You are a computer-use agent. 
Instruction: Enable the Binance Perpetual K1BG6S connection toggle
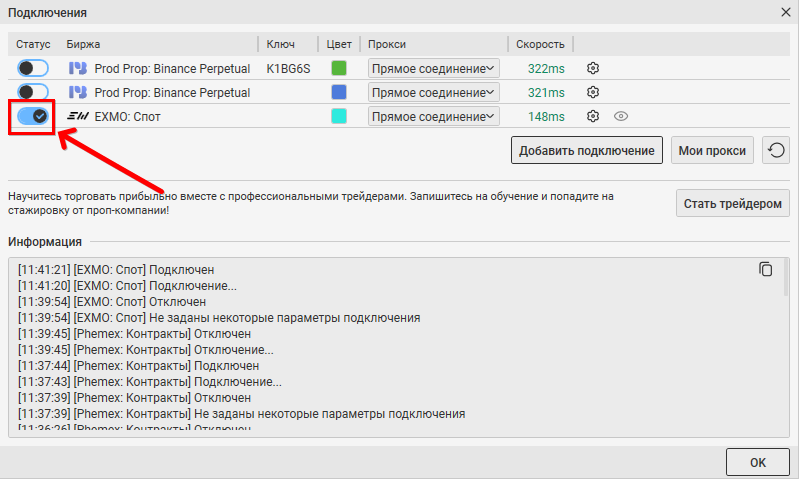pos(33,68)
